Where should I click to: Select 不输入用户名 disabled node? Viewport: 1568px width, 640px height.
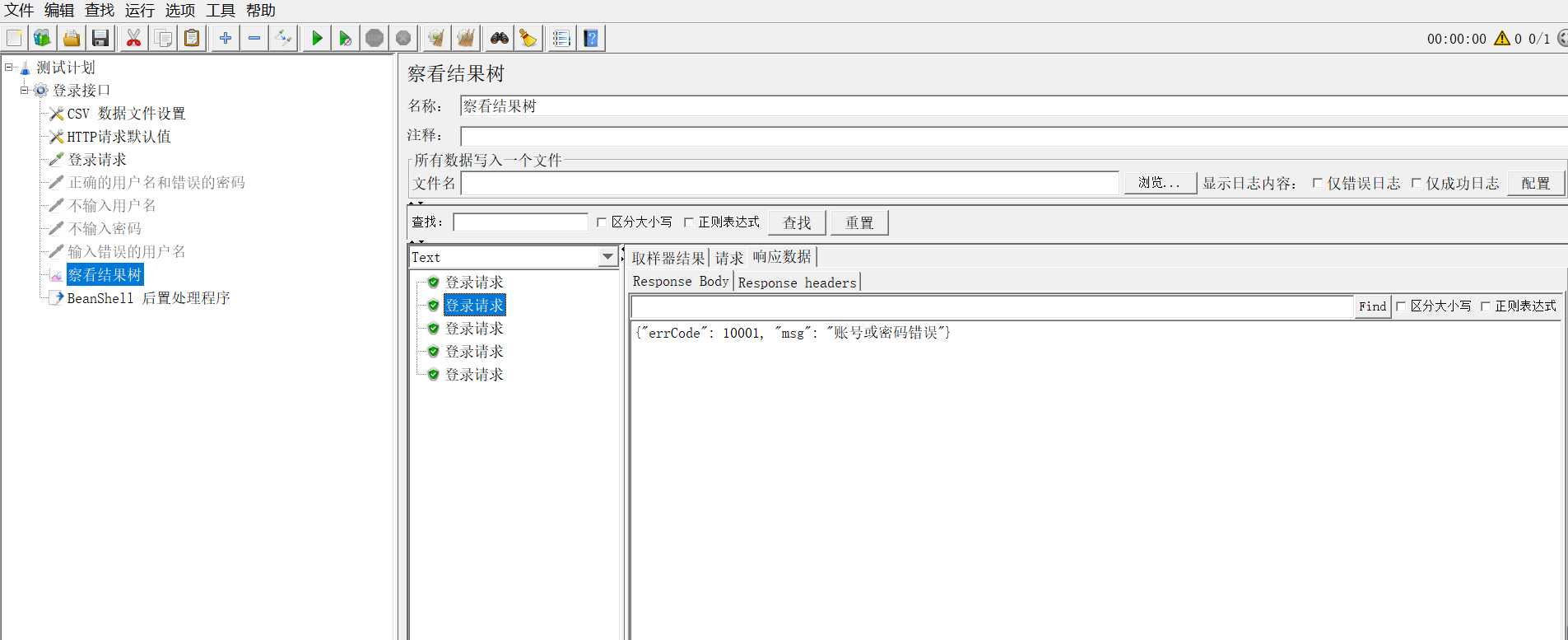112,206
